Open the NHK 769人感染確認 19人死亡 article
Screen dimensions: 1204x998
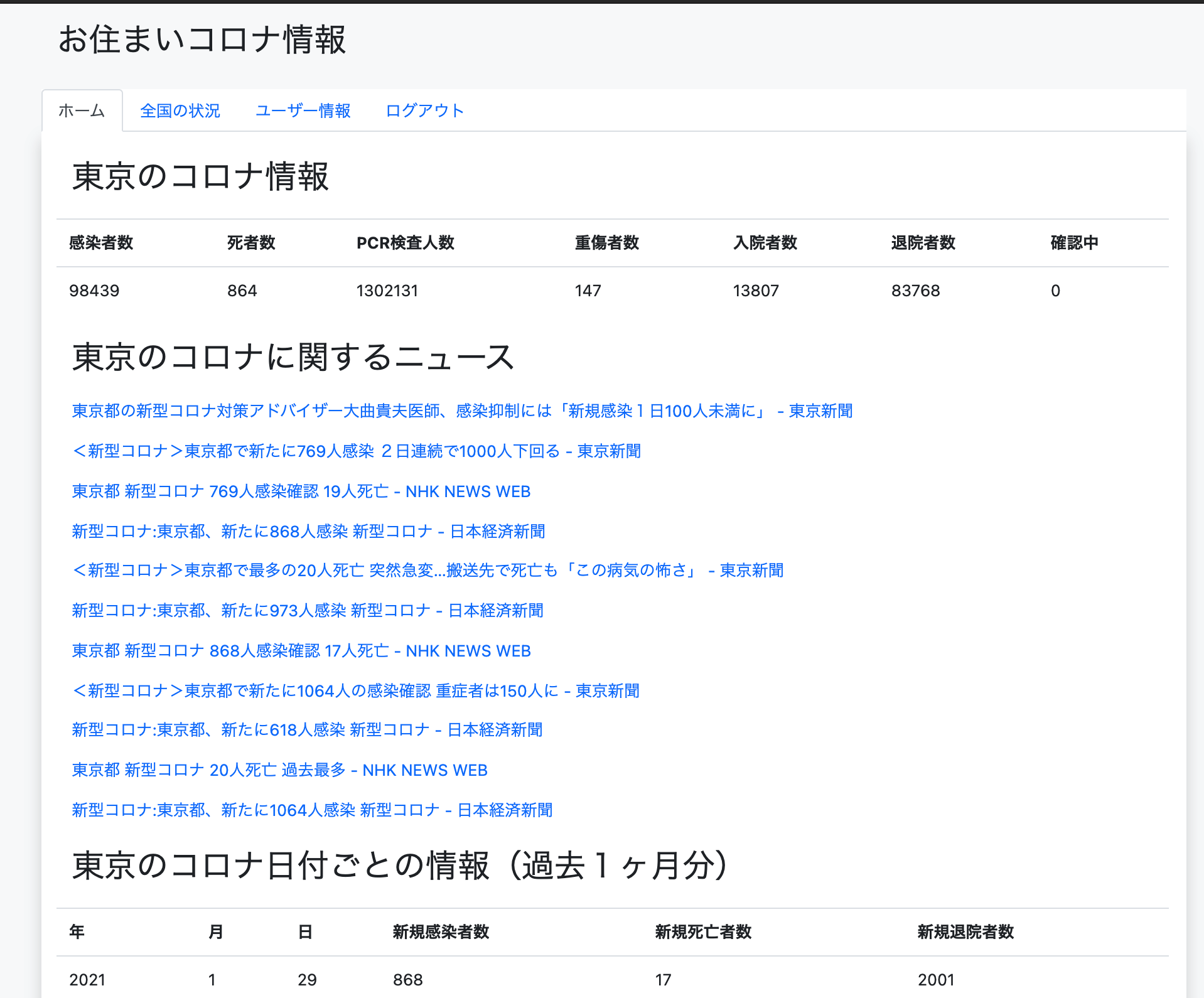tap(301, 491)
